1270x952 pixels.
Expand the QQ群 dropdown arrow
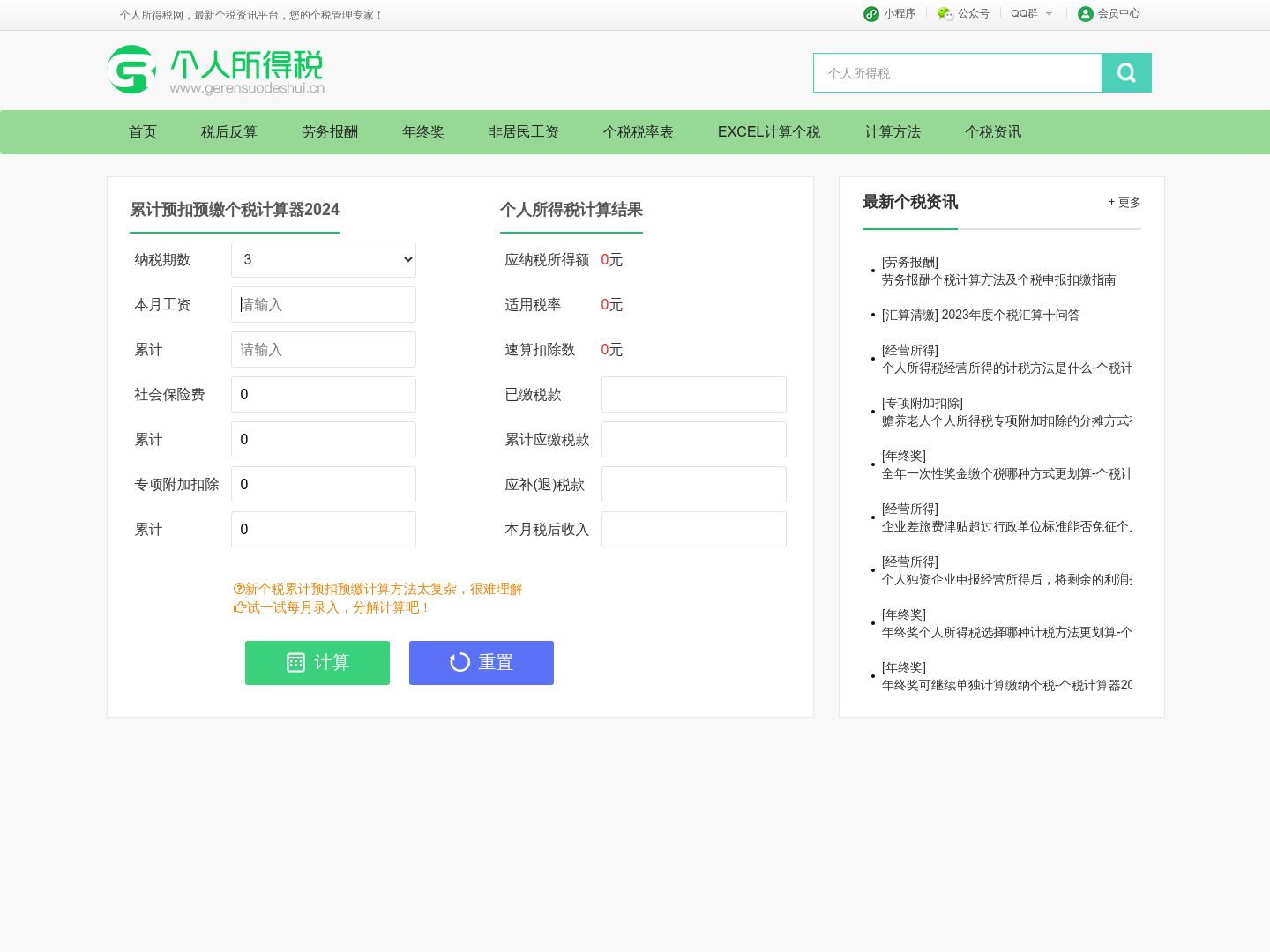1049,14
